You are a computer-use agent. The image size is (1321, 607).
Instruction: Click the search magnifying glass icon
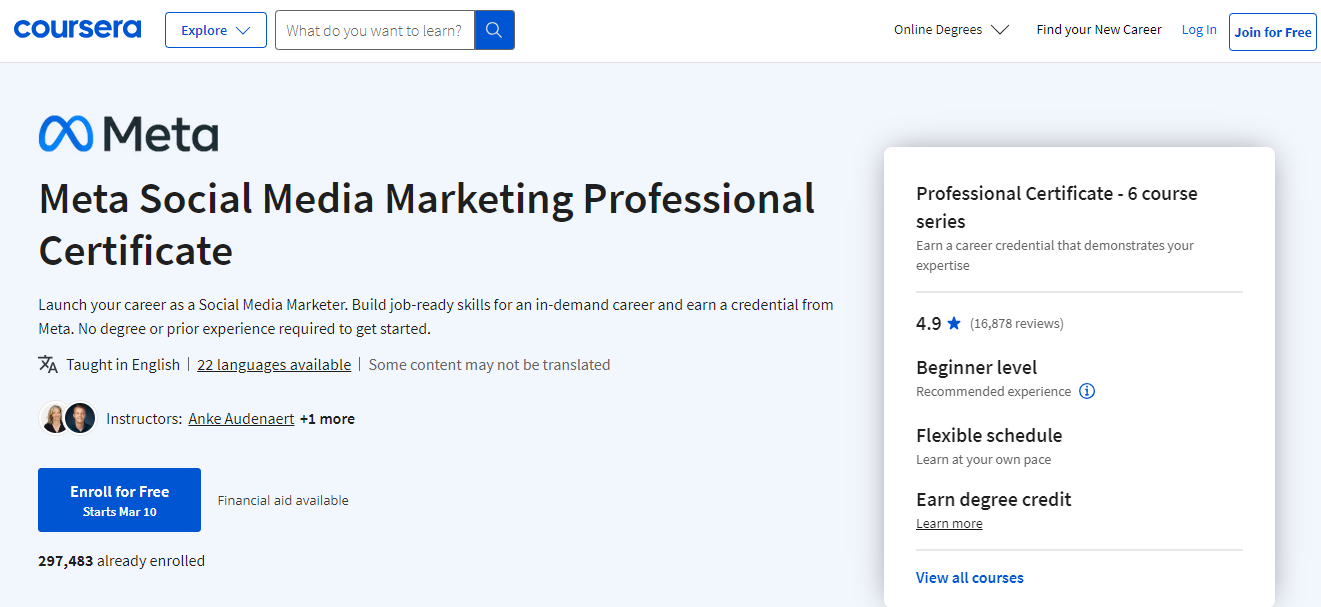494,30
